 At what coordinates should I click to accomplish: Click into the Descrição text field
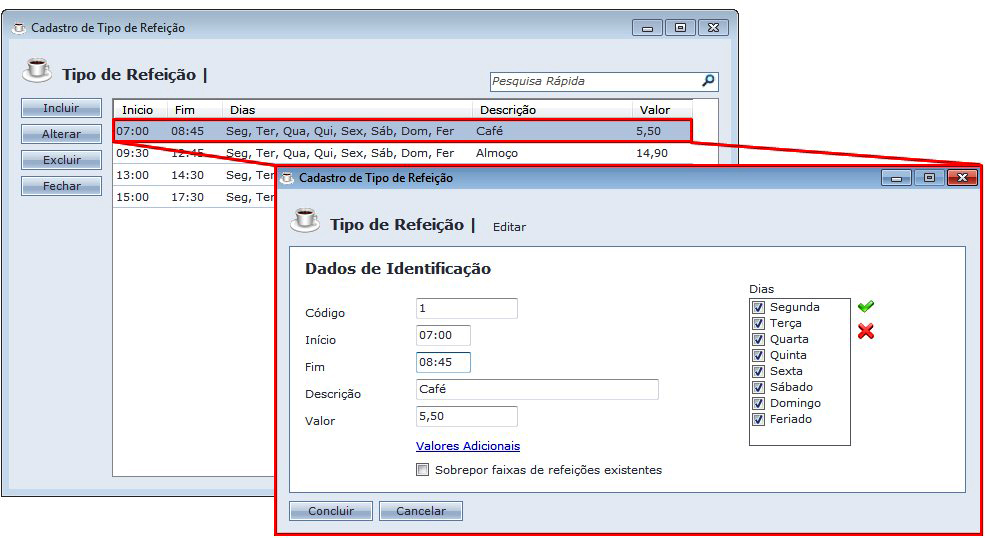coord(537,390)
